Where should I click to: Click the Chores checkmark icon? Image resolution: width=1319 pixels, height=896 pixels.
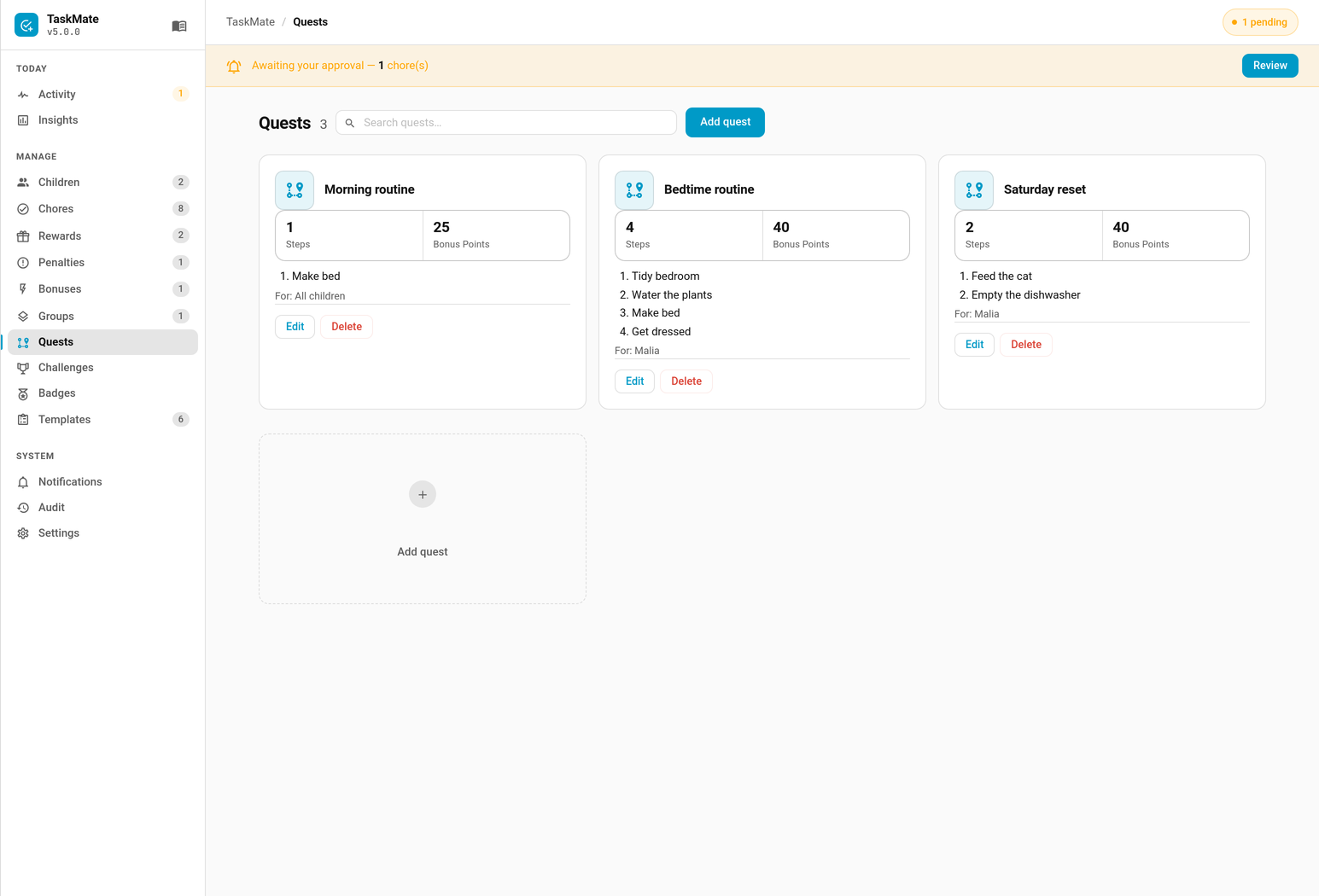coord(23,209)
